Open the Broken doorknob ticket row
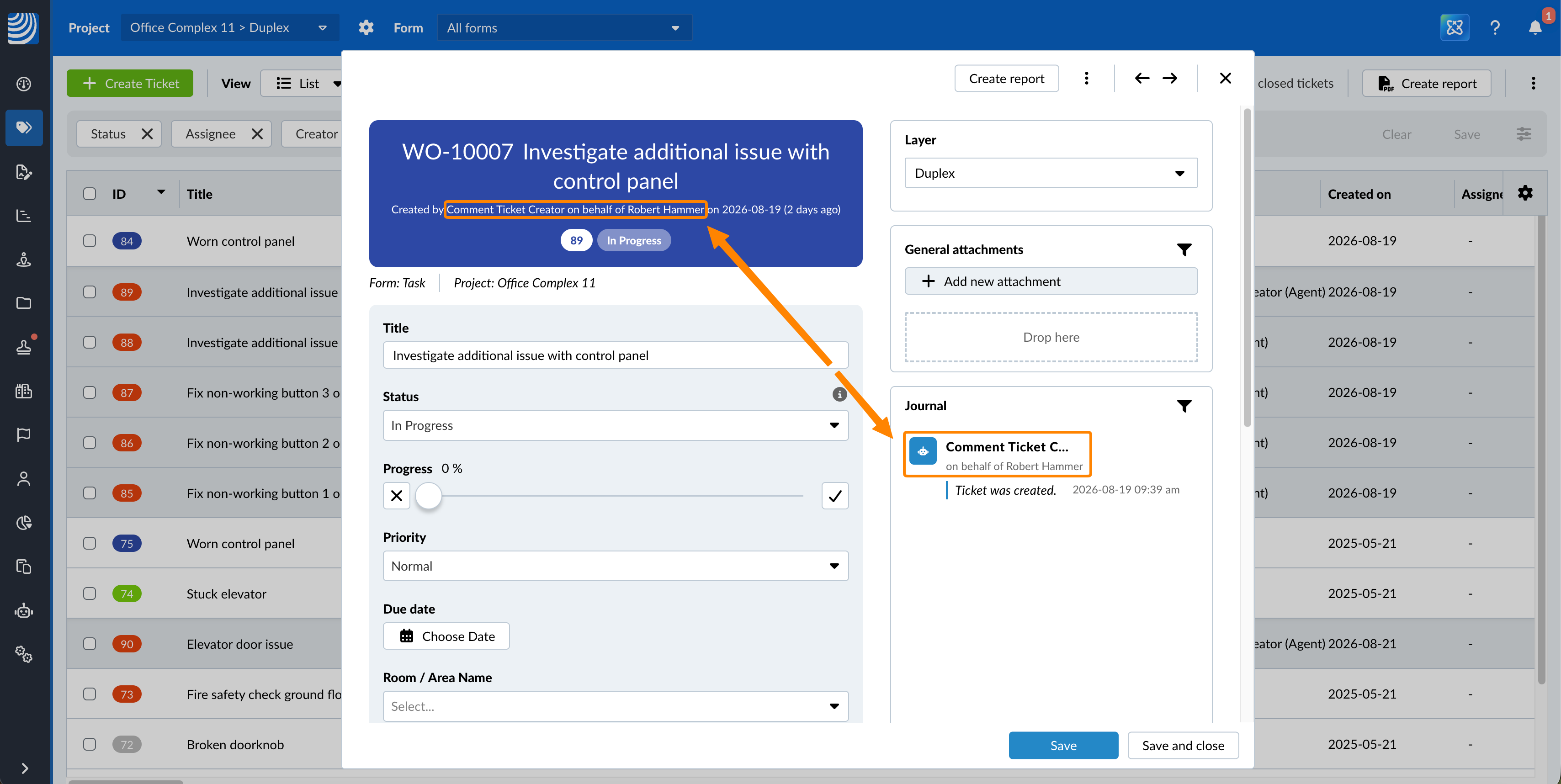 235,745
